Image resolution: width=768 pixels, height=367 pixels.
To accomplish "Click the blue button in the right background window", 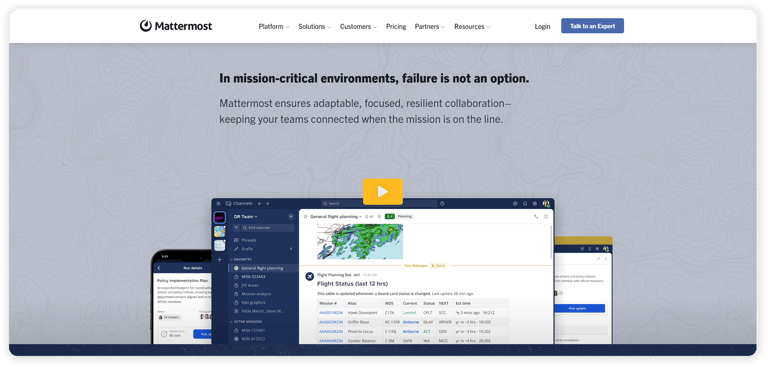I will pos(579,308).
